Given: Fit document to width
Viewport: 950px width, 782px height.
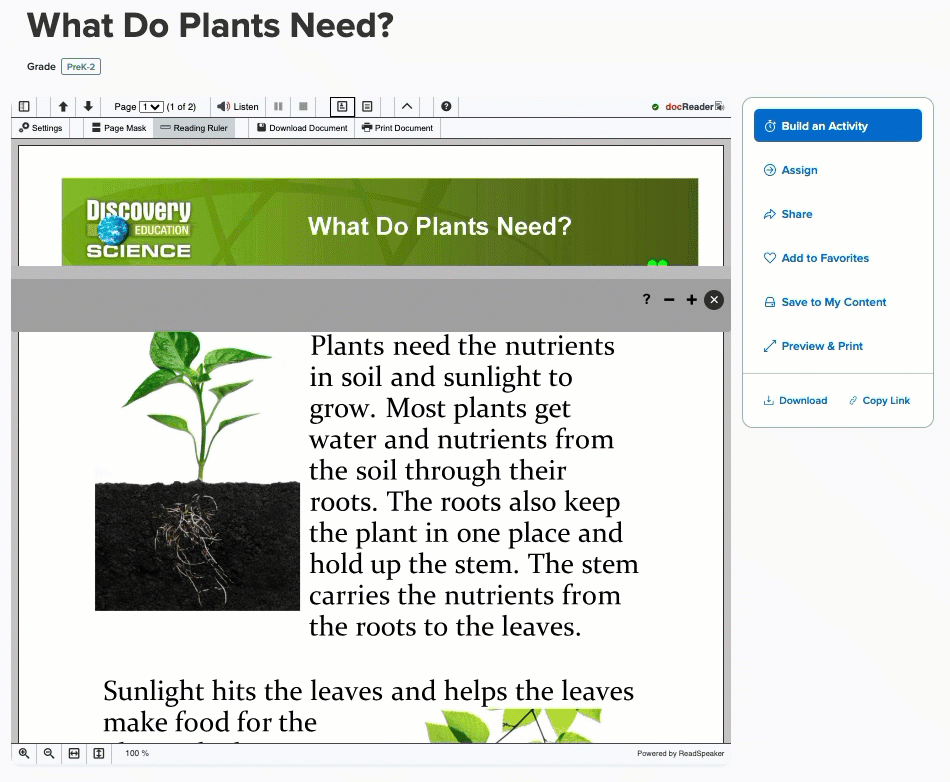Looking at the screenshot, I should [74, 754].
